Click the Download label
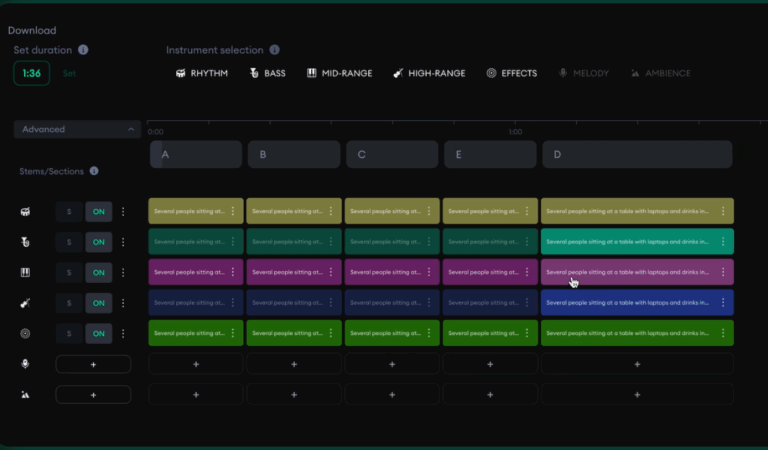This screenshot has width=768, height=450. 32,30
